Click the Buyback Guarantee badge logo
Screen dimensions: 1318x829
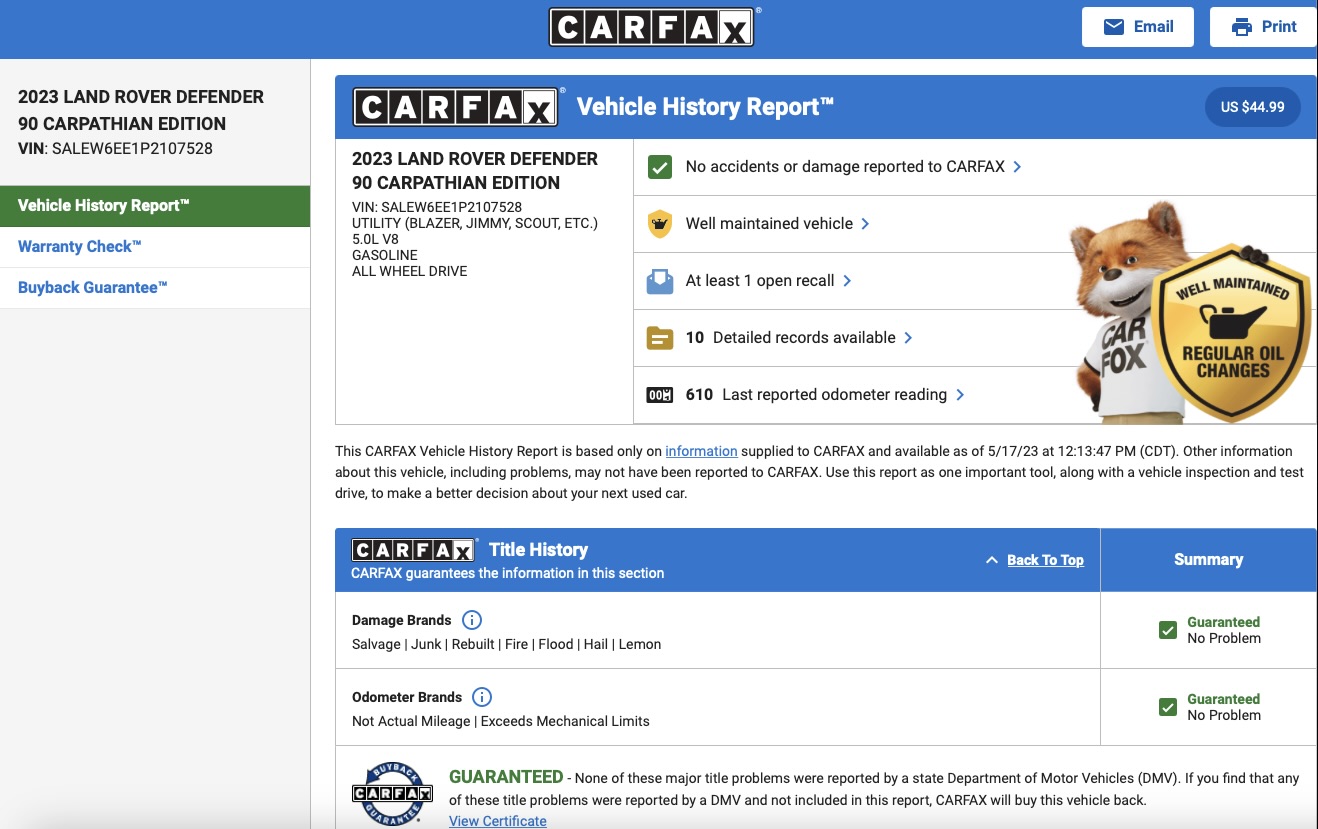point(392,793)
